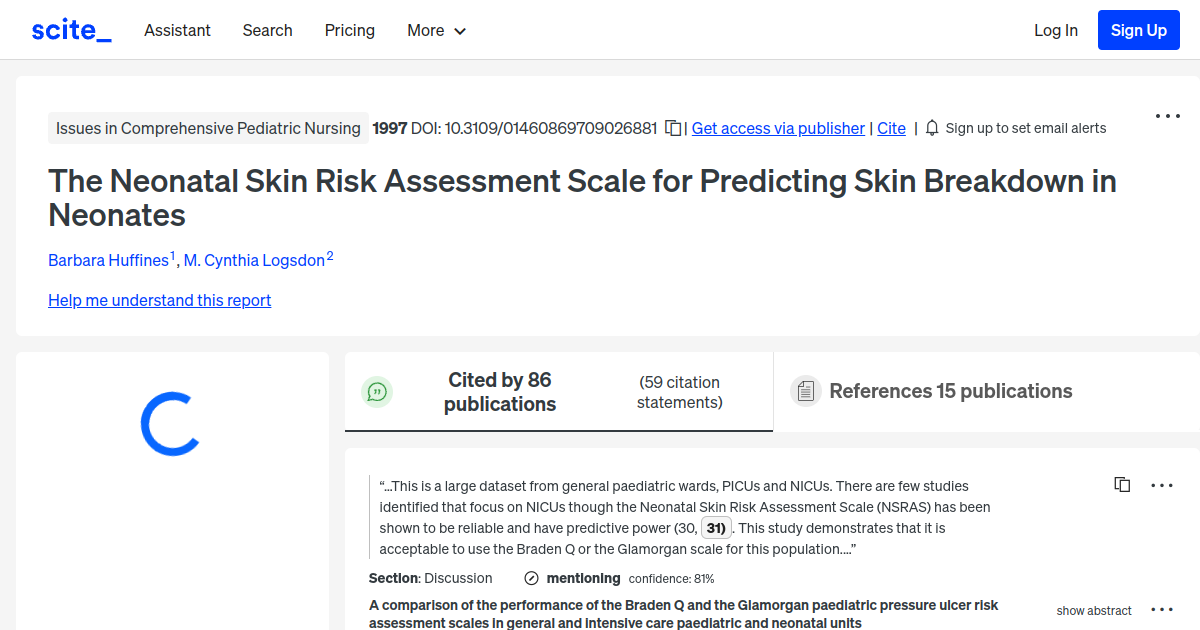
Task: Switch to the Cited by 86 publications tab
Action: point(500,391)
